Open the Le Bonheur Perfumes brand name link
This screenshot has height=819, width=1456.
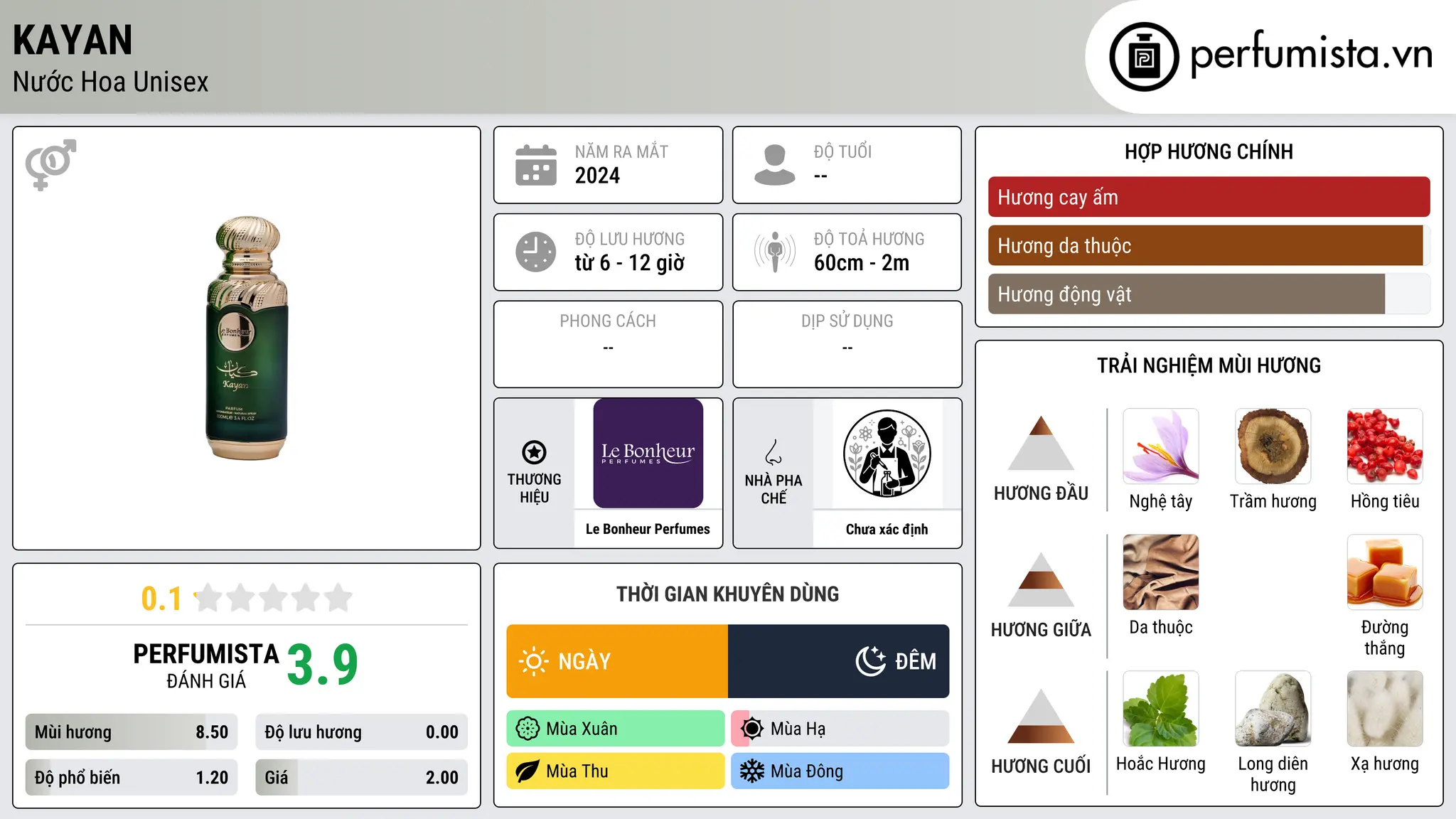(x=648, y=529)
